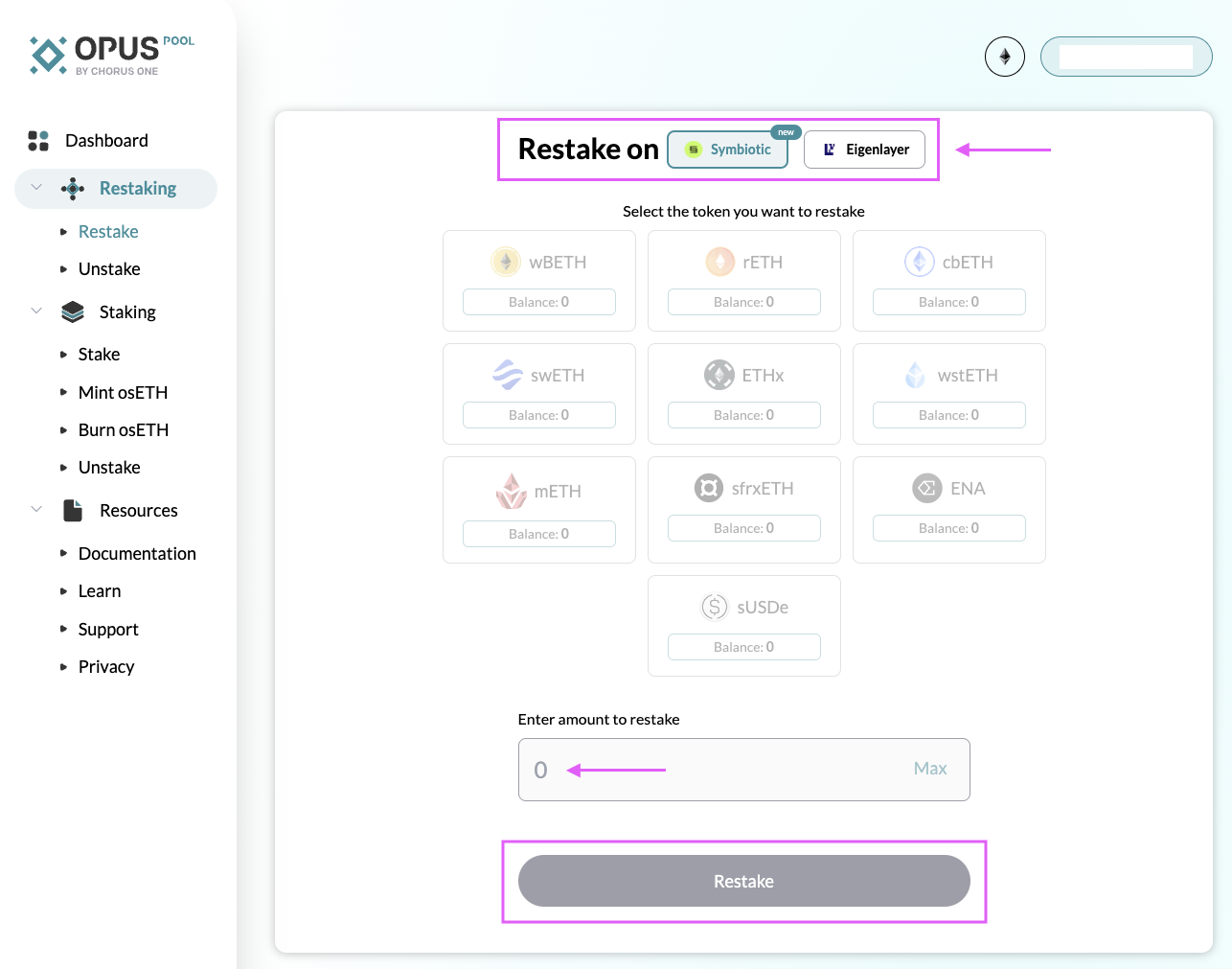1232x969 pixels.
Task: Click the rETH token icon
Action: coord(719,262)
